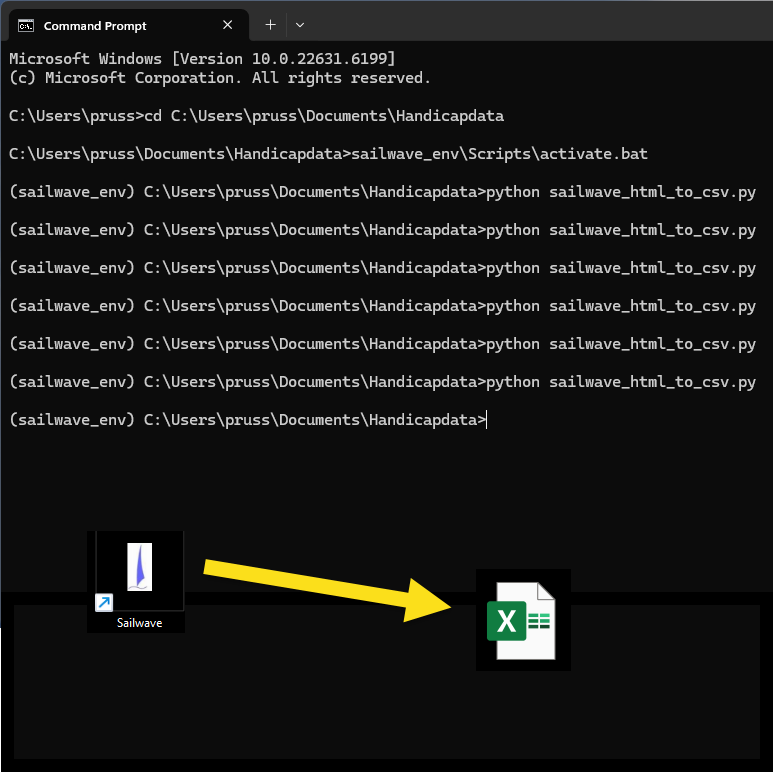Click the green X on the Excel icon
Image resolution: width=773 pixels, height=772 pixels.
coord(507,622)
